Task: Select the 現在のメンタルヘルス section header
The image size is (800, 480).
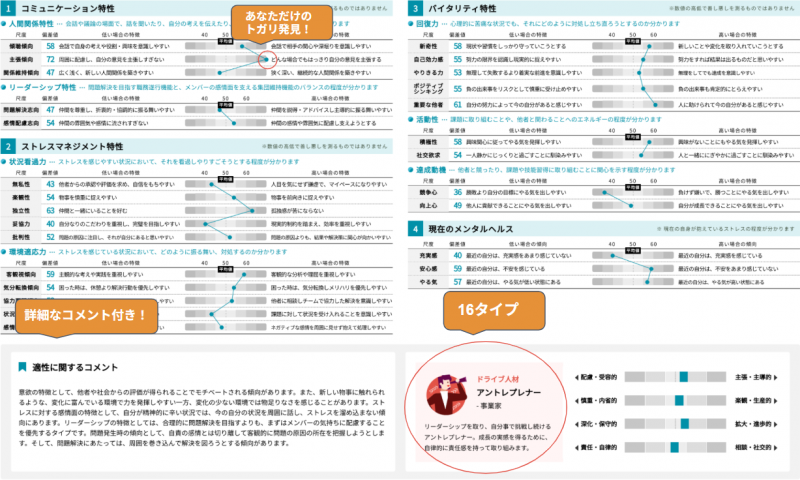Action: pos(470,229)
